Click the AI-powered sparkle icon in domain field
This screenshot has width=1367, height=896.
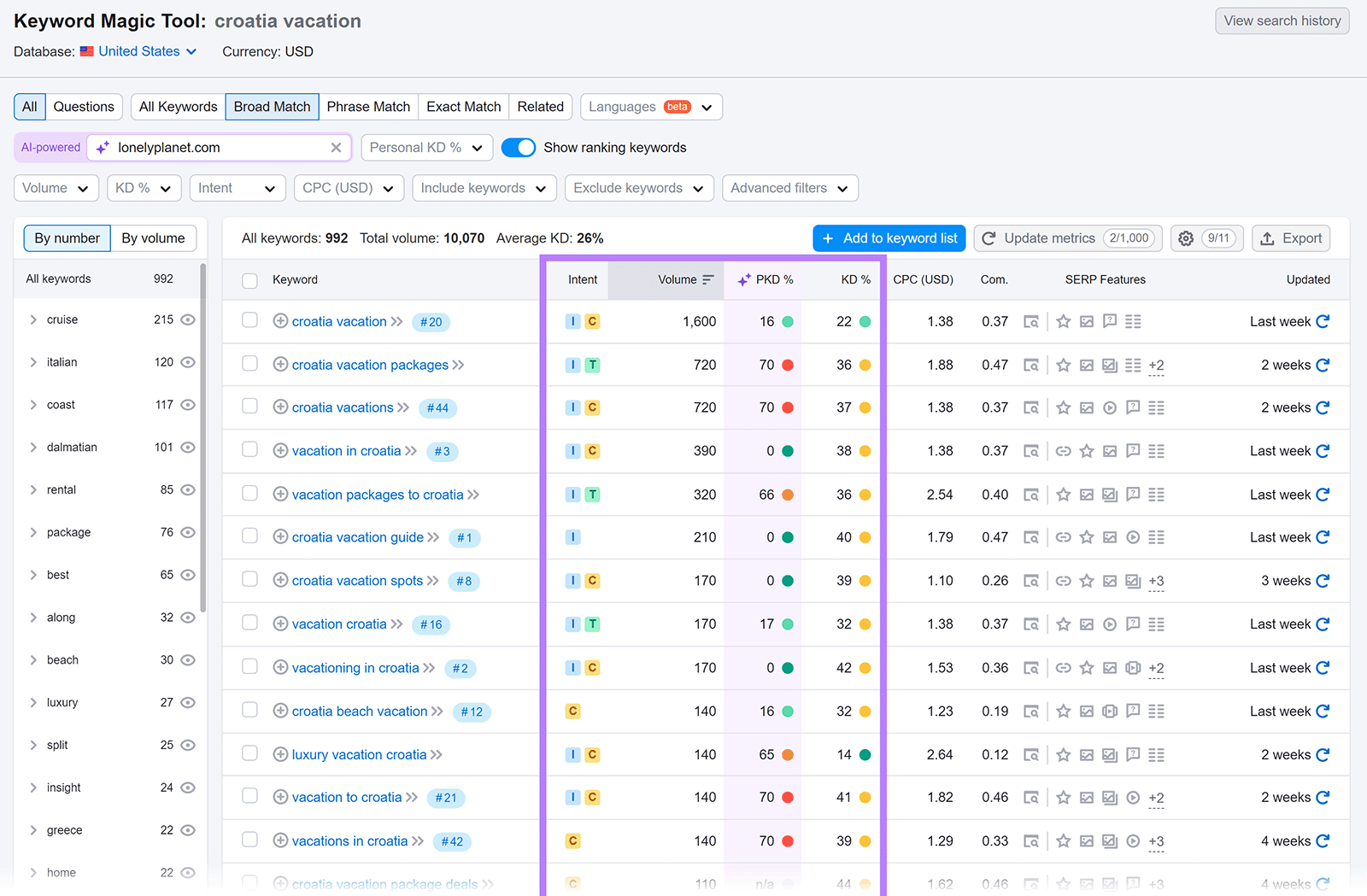103,147
